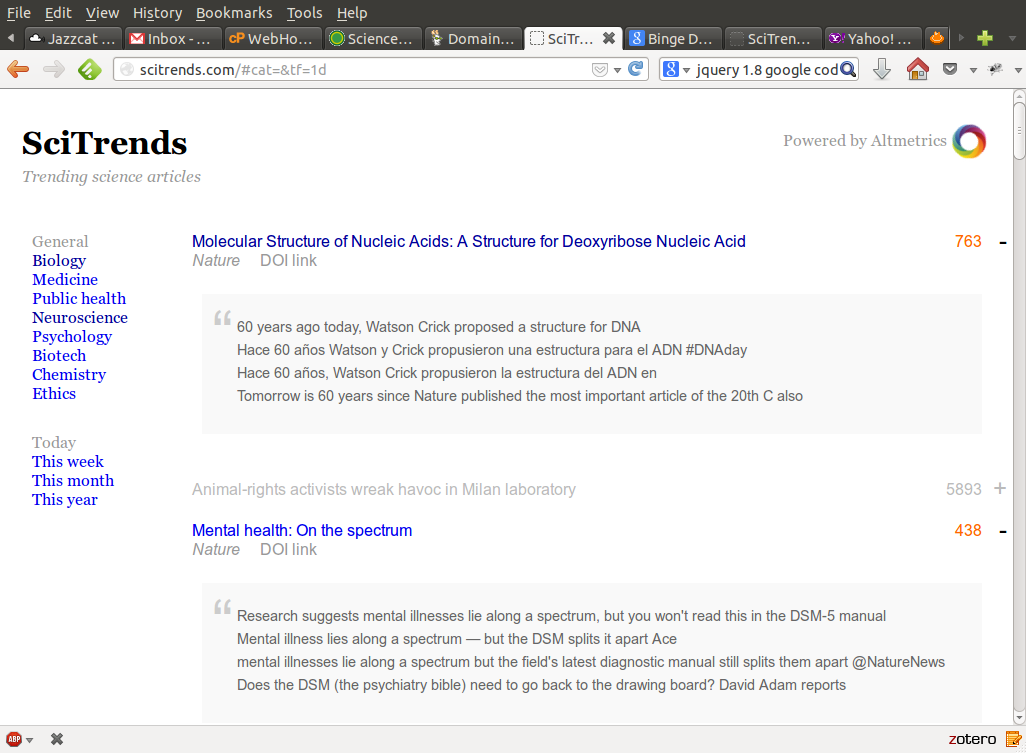
Task: Click the Altmetrics colorful donut logo
Action: pyautogui.click(x=968, y=141)
